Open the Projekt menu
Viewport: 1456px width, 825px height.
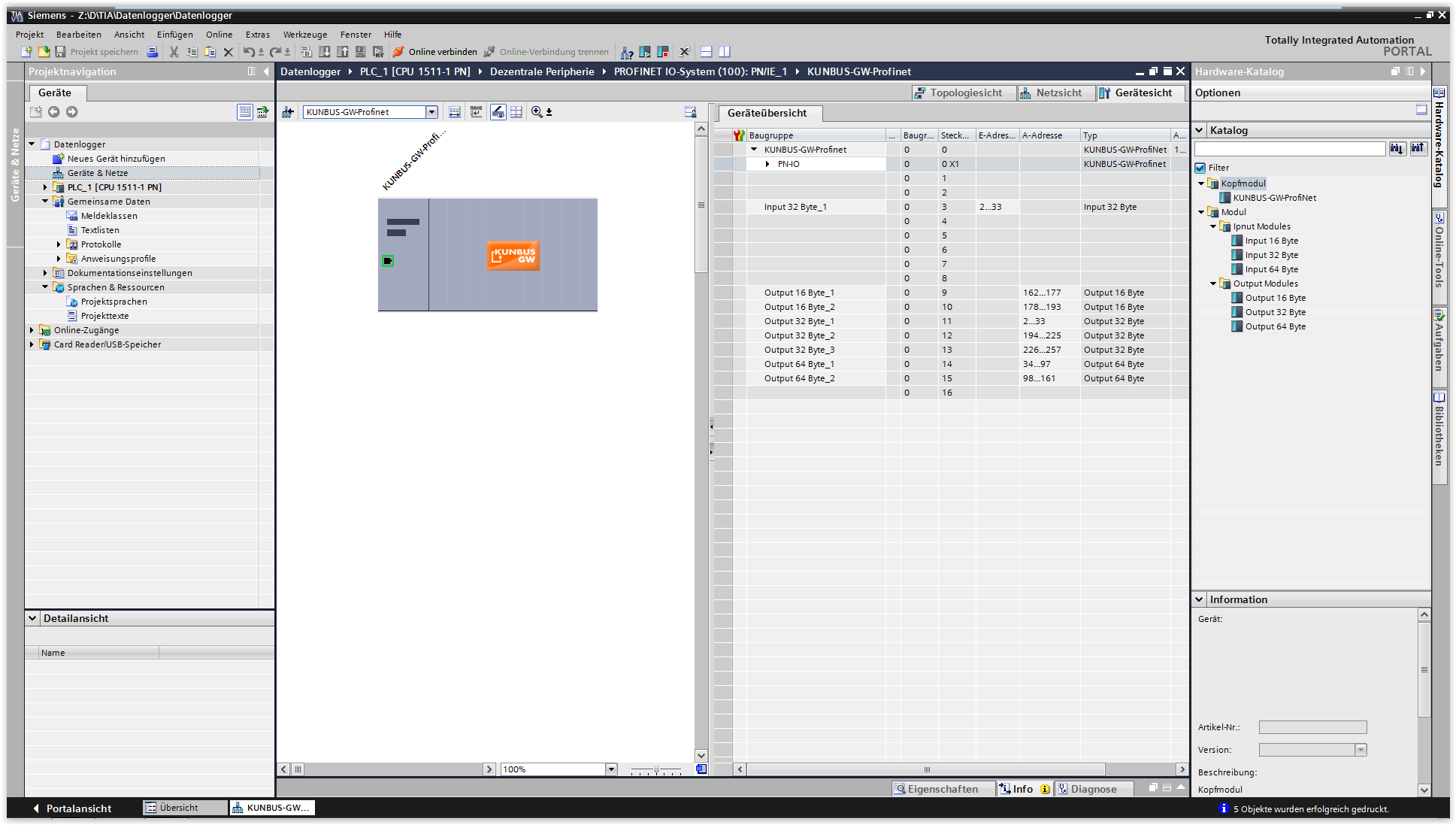29,35
